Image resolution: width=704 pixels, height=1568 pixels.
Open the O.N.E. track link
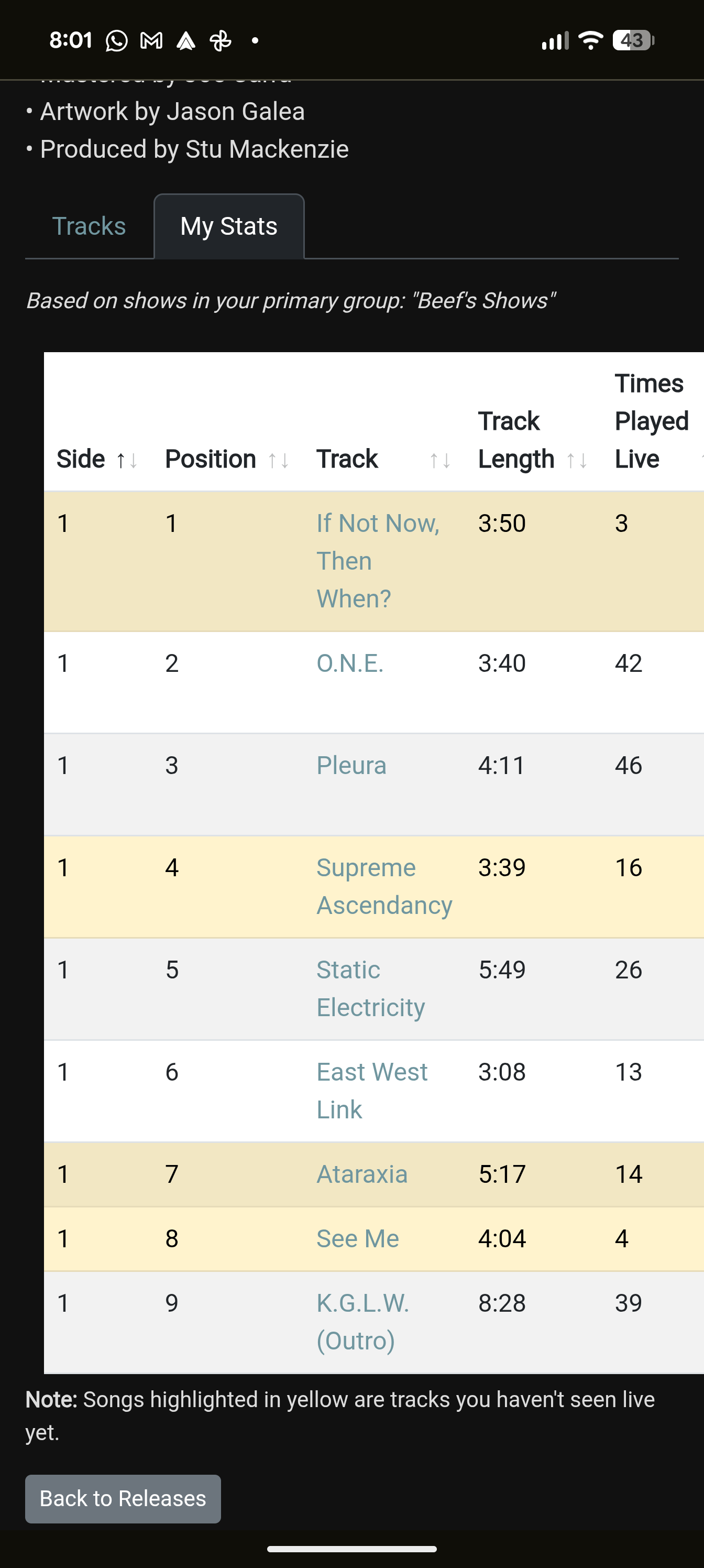point(350,663)
